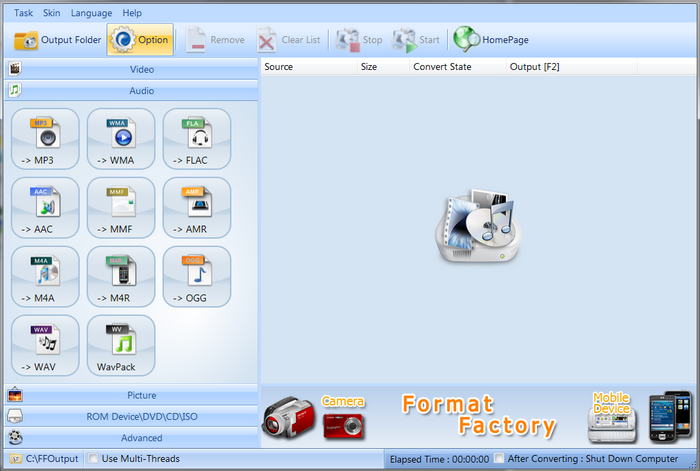Open the Help menu

(x=132, y=13)
